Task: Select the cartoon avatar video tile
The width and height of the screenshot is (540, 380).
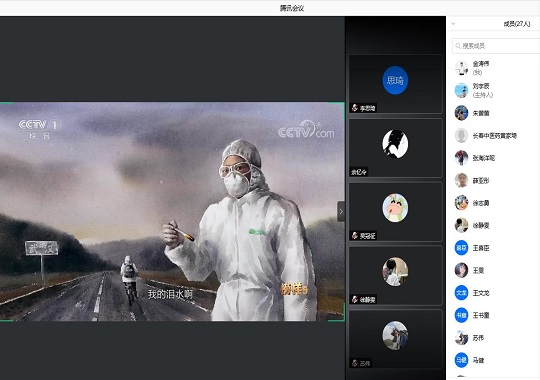Action: [x=395, y=211]
